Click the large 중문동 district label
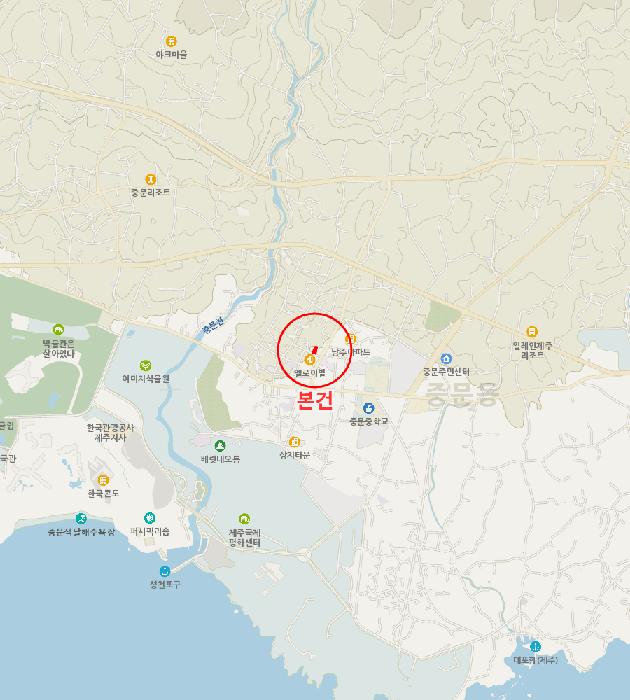 coord(461,395)
